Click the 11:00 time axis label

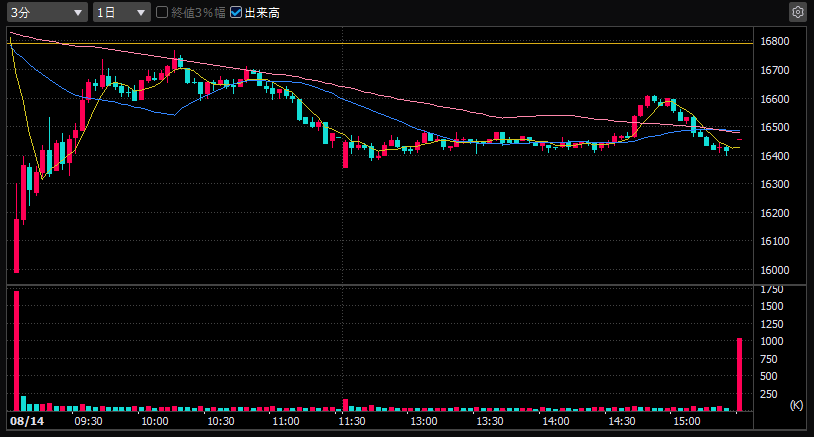[x=286, y=421]
